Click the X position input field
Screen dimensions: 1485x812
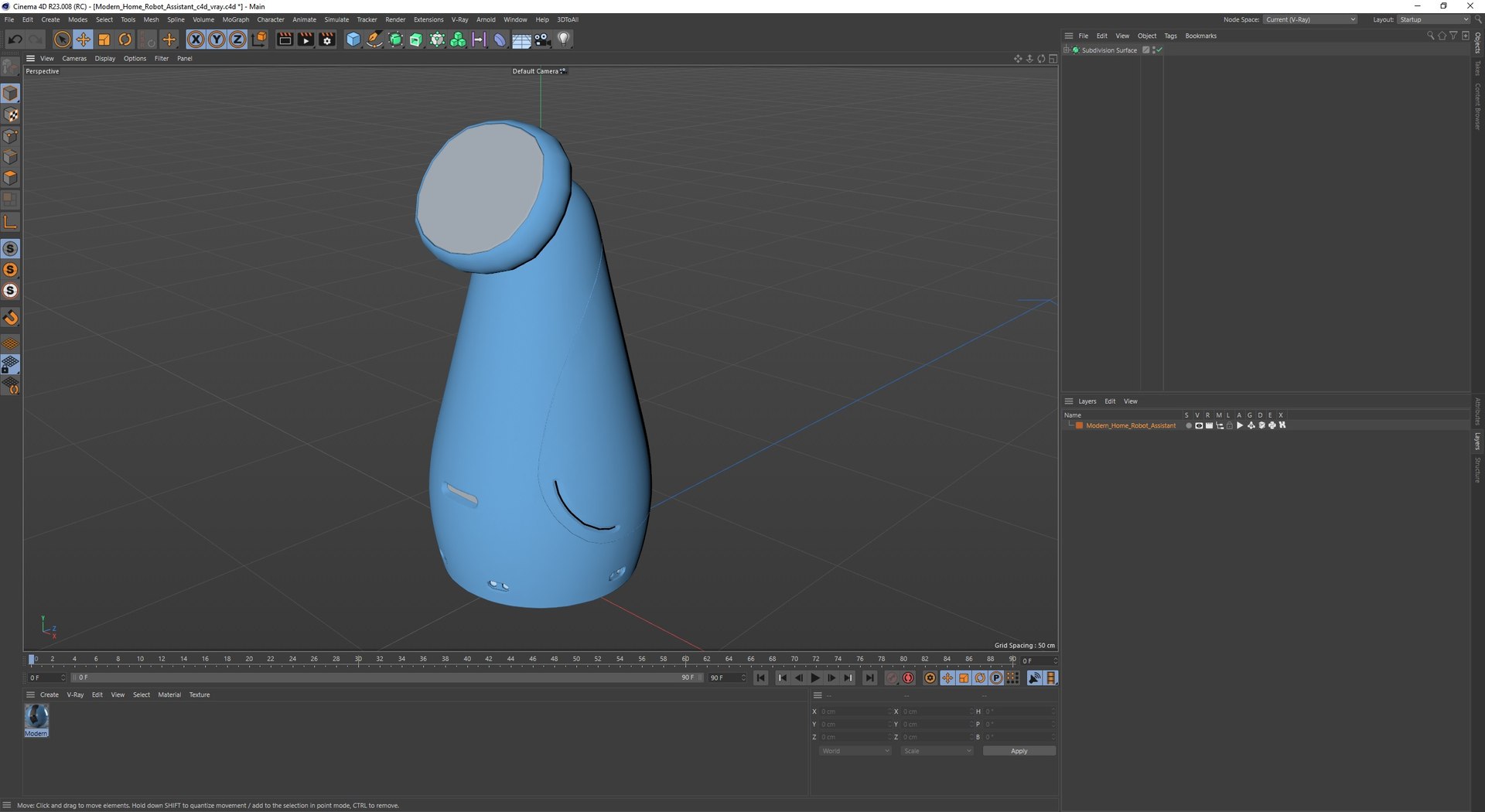[854, 711]
